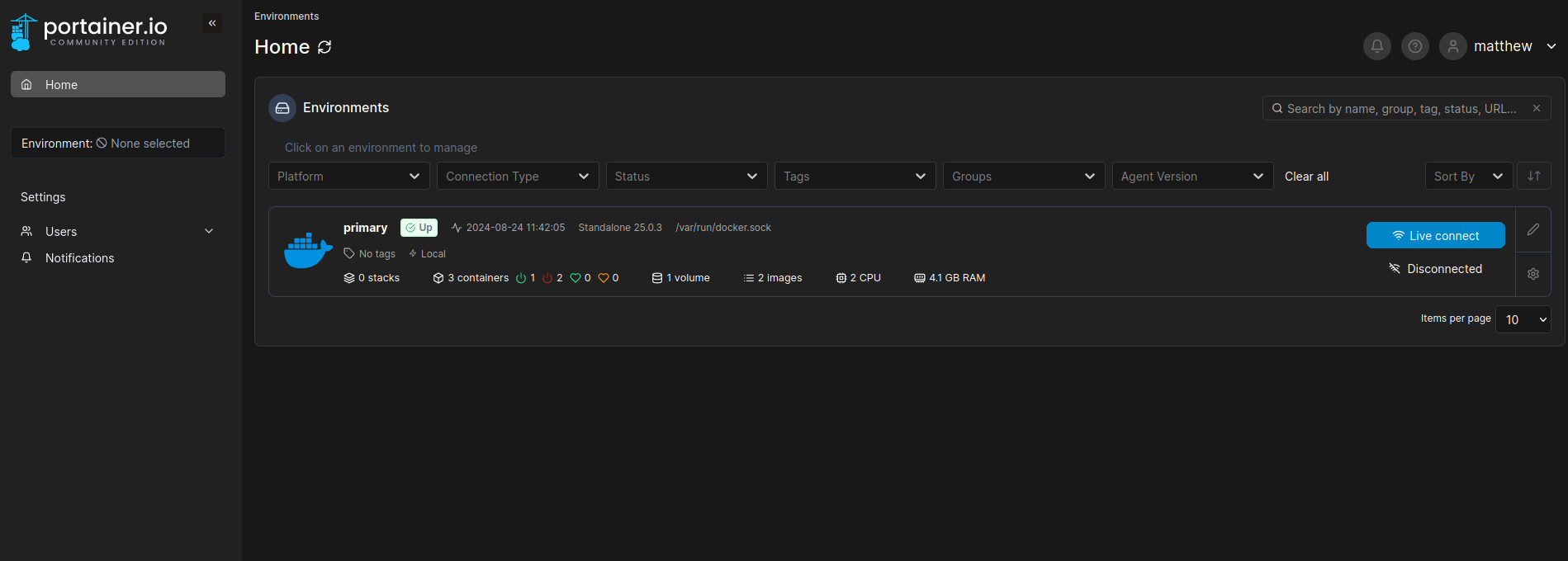
Task: Collapse the sidebar with double-chevron icon
Action: 212,23
